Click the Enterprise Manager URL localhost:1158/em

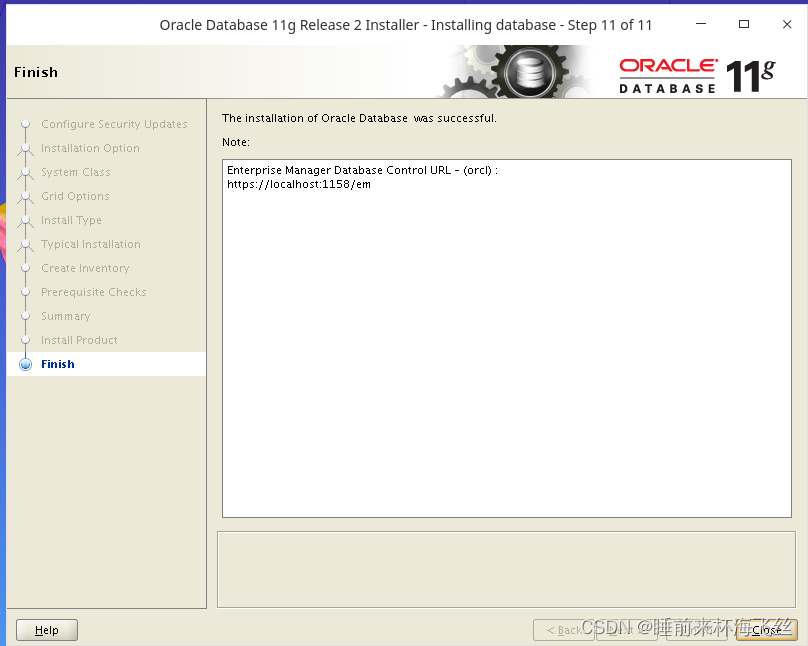click(x=297, y=183)
